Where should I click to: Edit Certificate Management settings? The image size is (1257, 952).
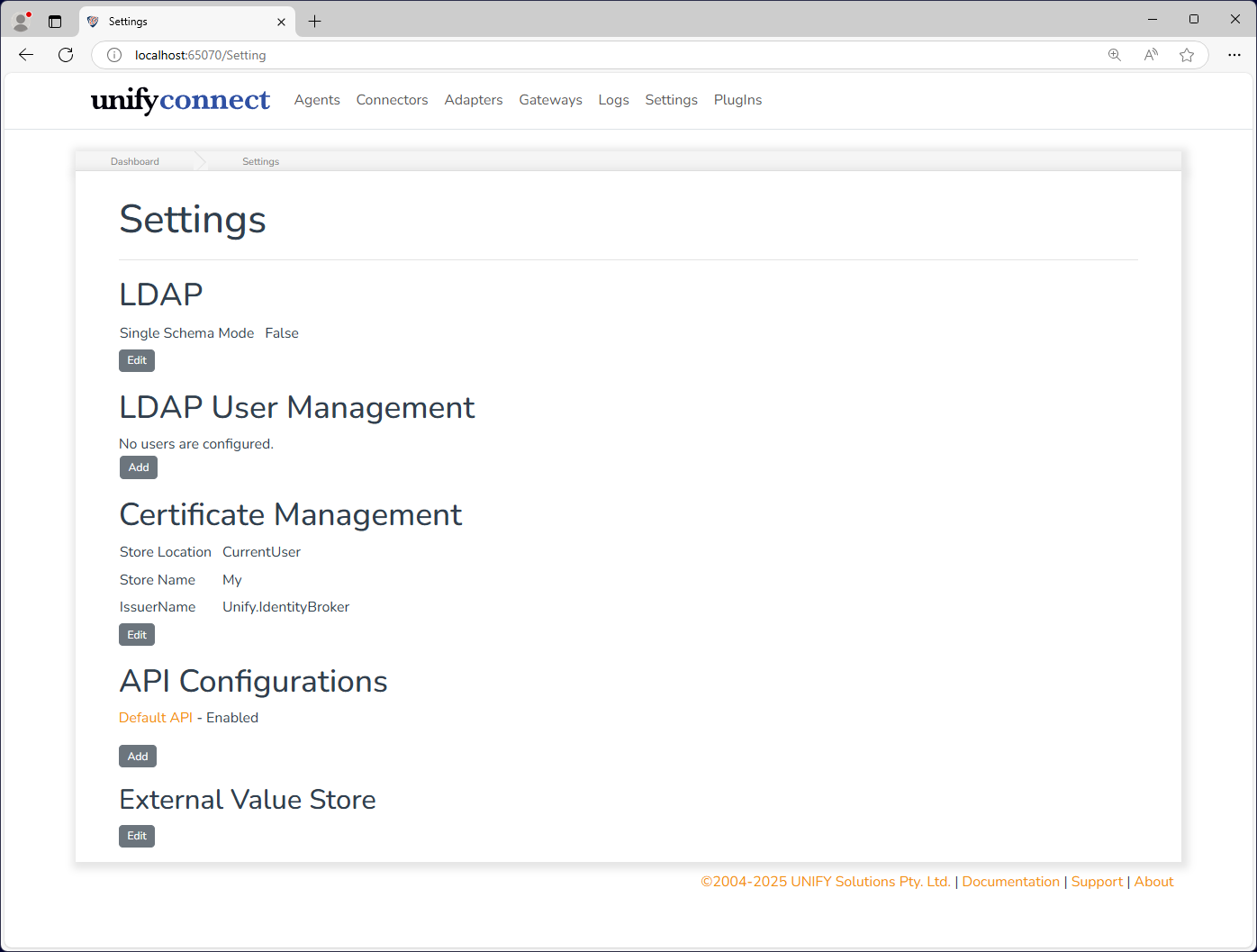(x=137, y=635)
